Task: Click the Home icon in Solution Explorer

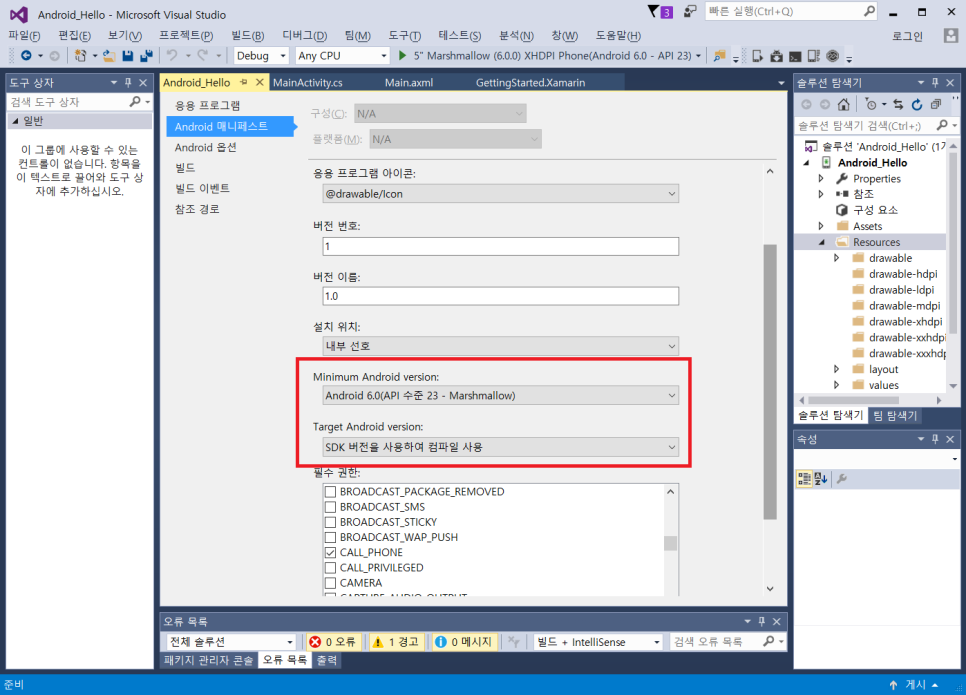Action: tap(843, 105)
